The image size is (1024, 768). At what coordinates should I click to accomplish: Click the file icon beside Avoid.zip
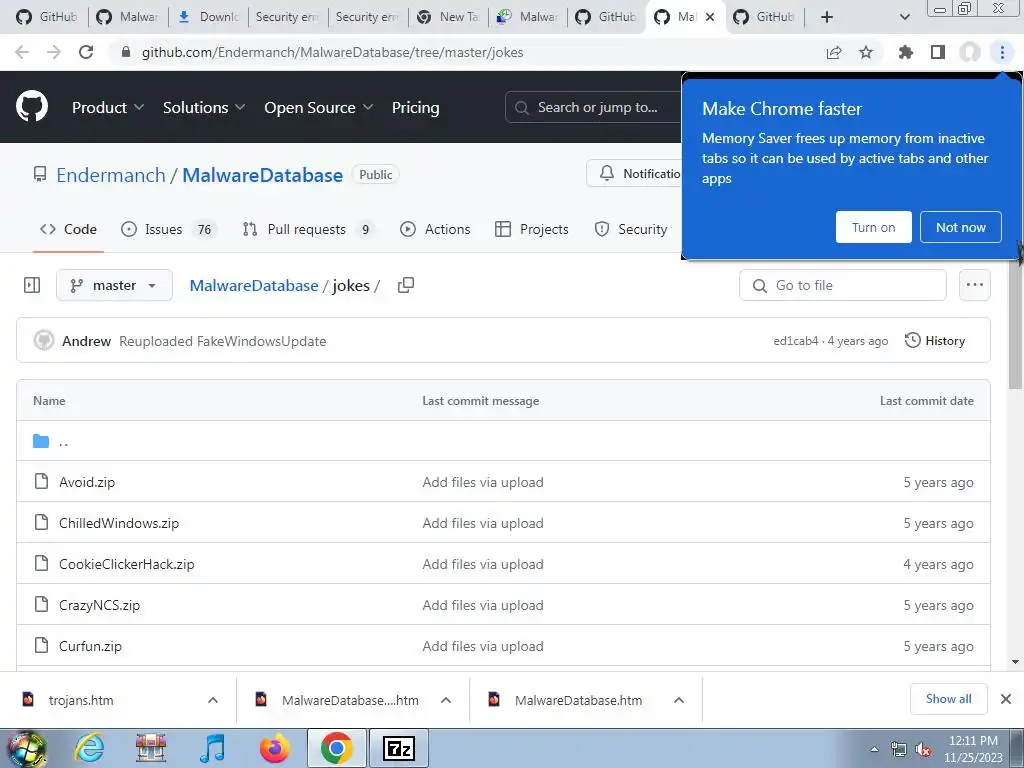[x=41, y=482]
